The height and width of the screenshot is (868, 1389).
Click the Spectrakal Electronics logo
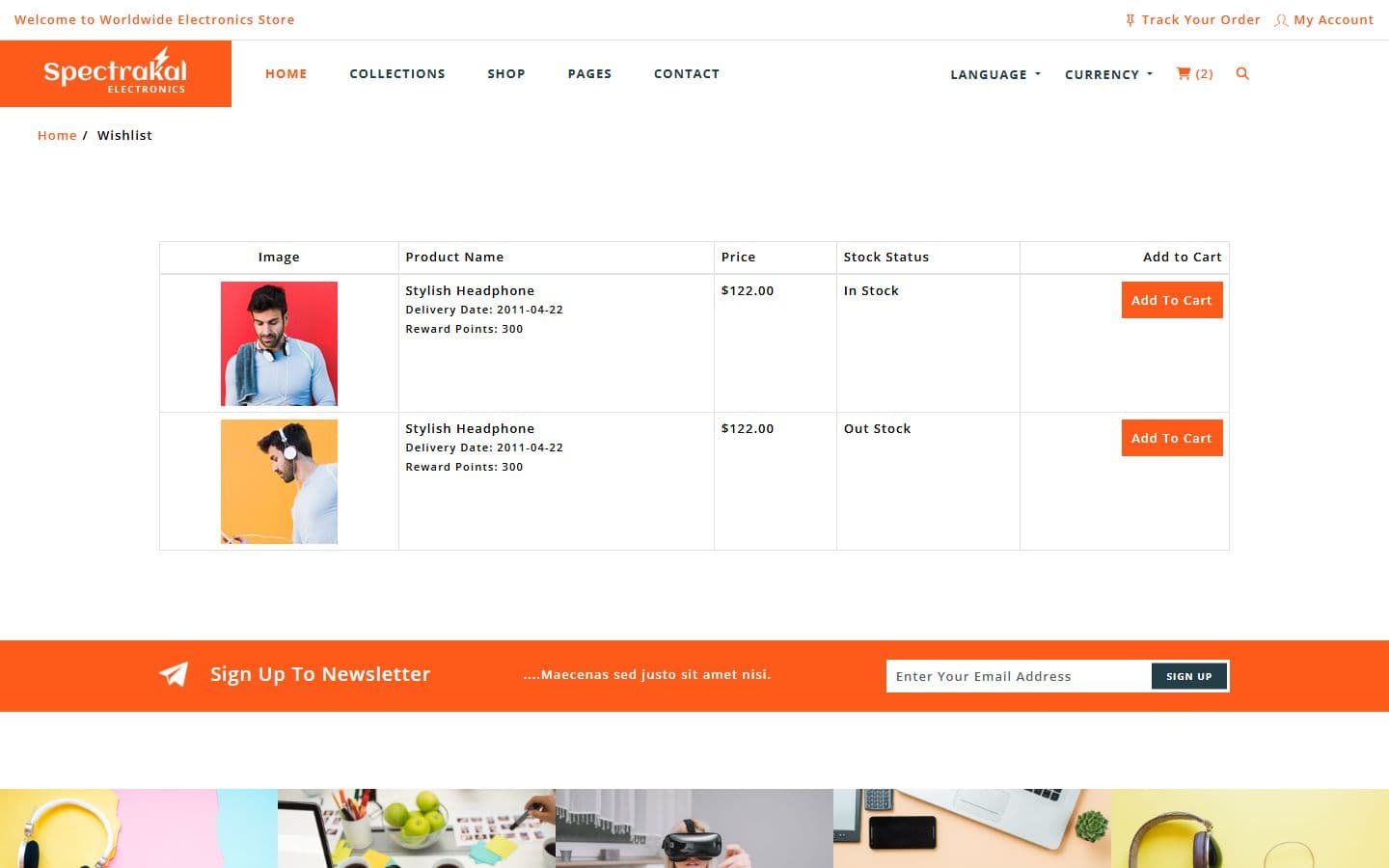pyautogui.click(x=116, y=73)
